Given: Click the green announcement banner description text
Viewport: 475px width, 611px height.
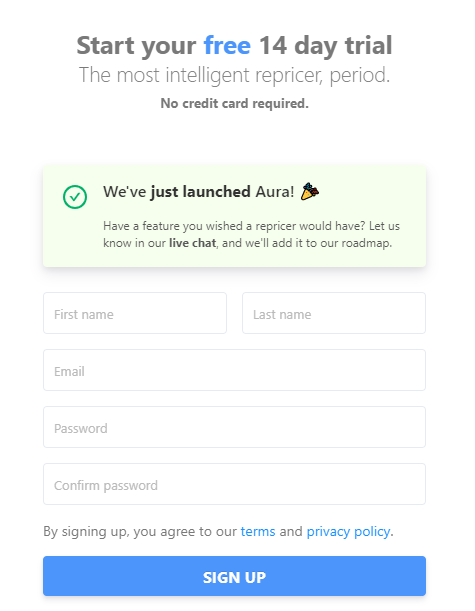Looking at the screenshot, I should pos(251,234).
